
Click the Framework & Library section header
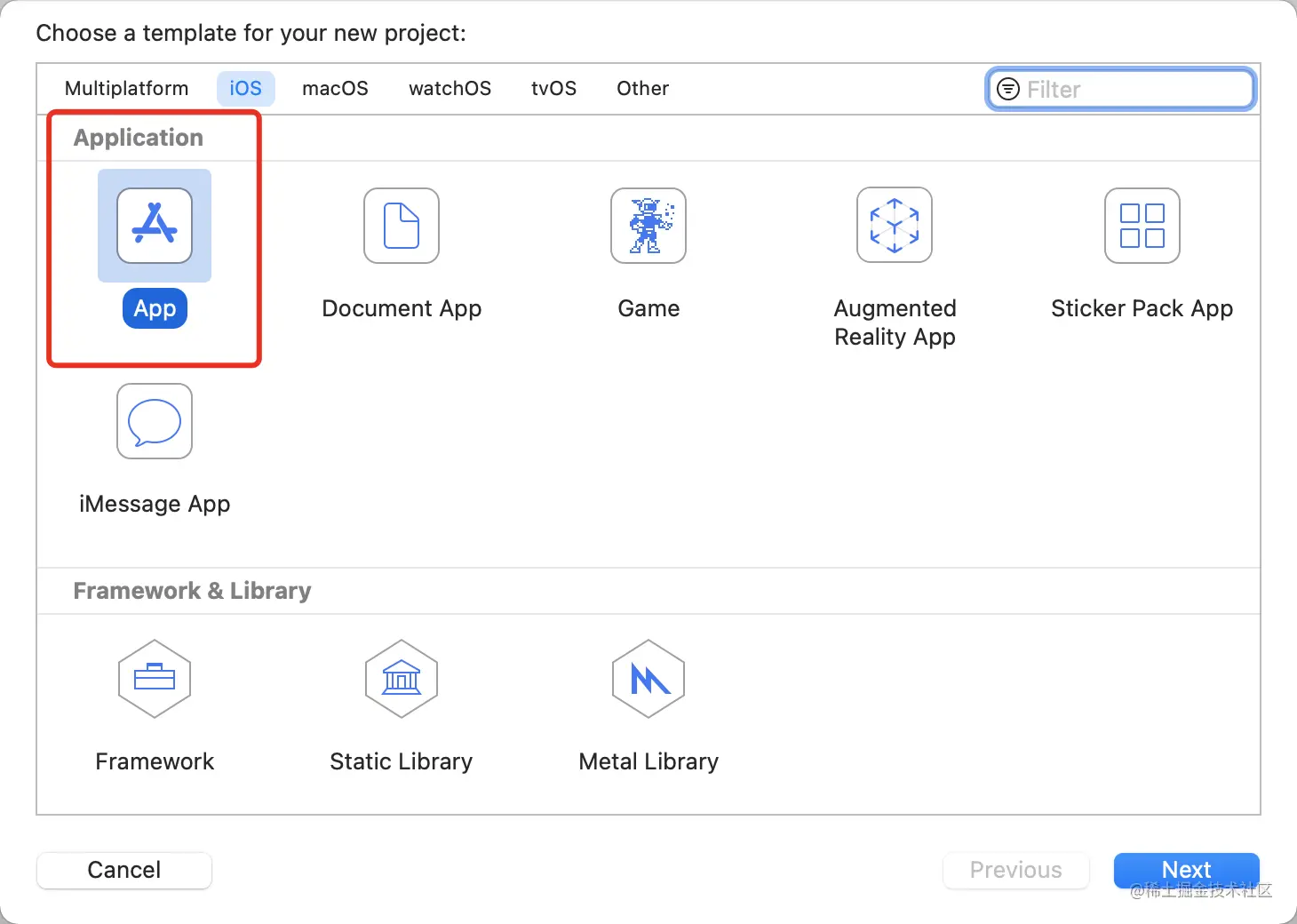pyautogui.click(x=193, y=591)
